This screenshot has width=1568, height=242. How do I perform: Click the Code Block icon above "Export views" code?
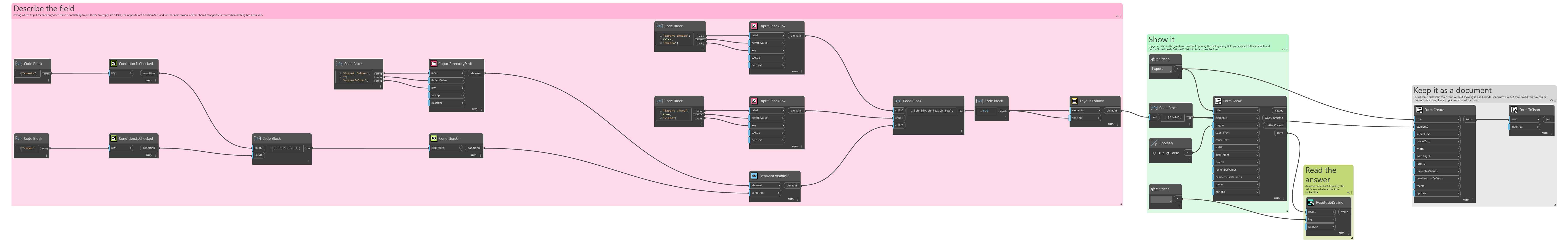coord(659,101)
